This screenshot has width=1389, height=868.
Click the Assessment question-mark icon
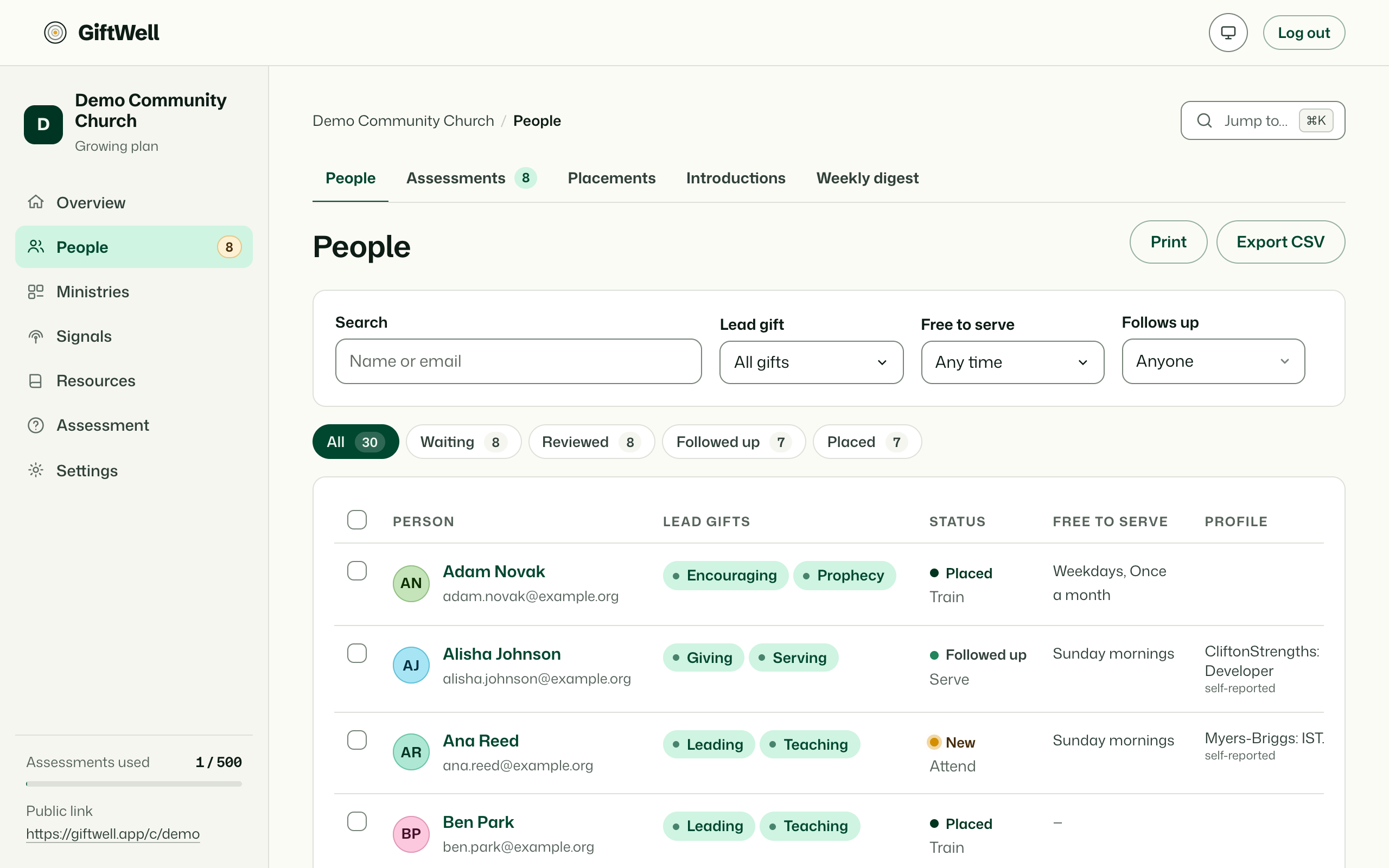click(x=36, y=425)
